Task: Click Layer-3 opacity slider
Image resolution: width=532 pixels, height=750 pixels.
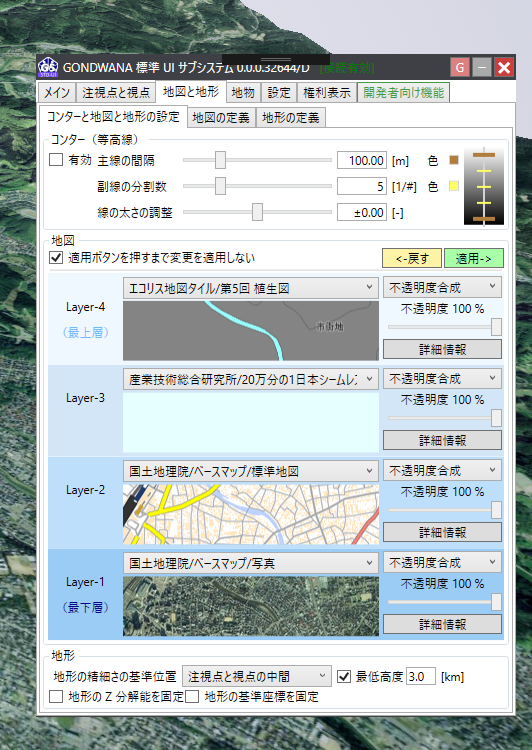Action: coord(444,418)
